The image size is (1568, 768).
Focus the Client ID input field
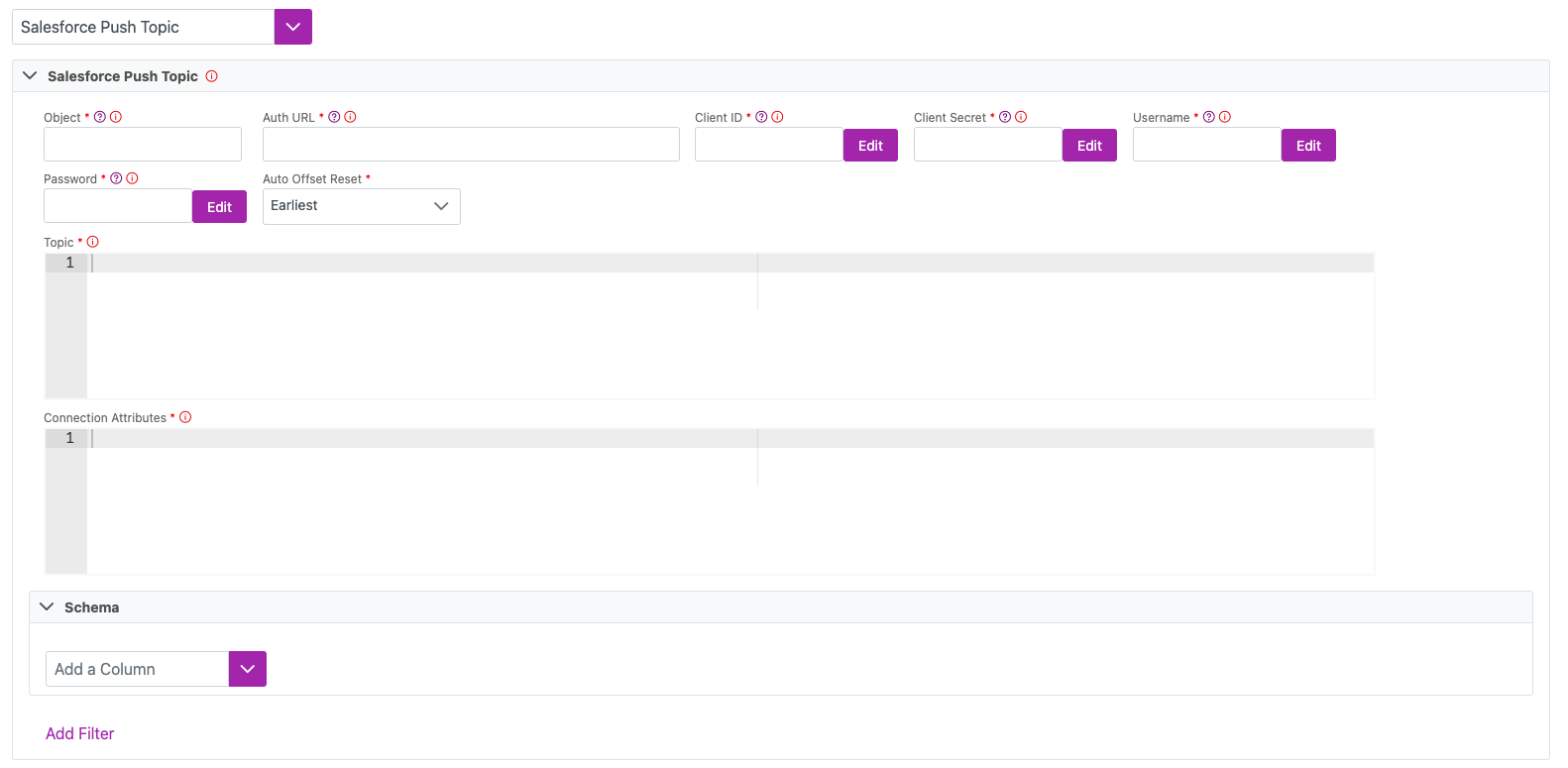point(769,145)
